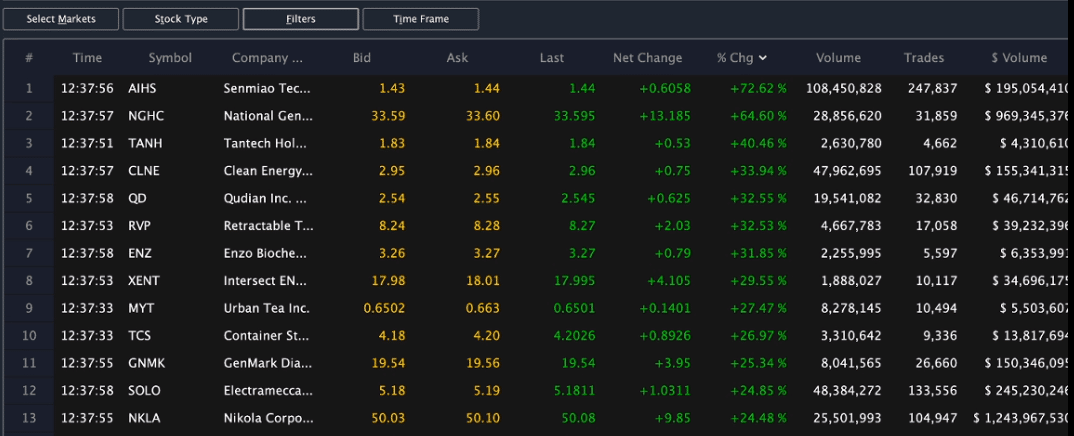This screenshot has height=436, width=1074.
Task: Select the ENZ symbol
Action: (x=140, y=253)
